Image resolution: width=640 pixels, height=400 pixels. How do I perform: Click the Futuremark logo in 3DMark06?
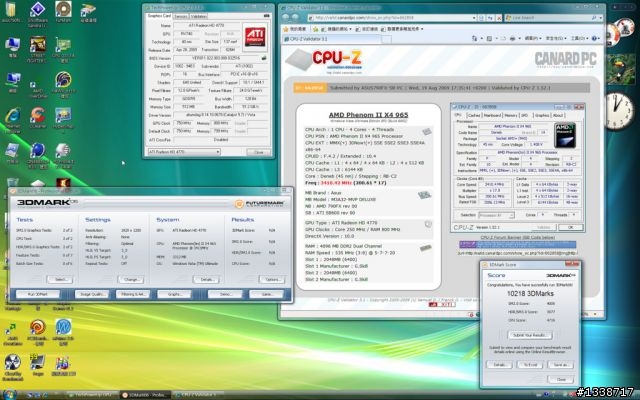pyautogui.click(x=259, y=203)
